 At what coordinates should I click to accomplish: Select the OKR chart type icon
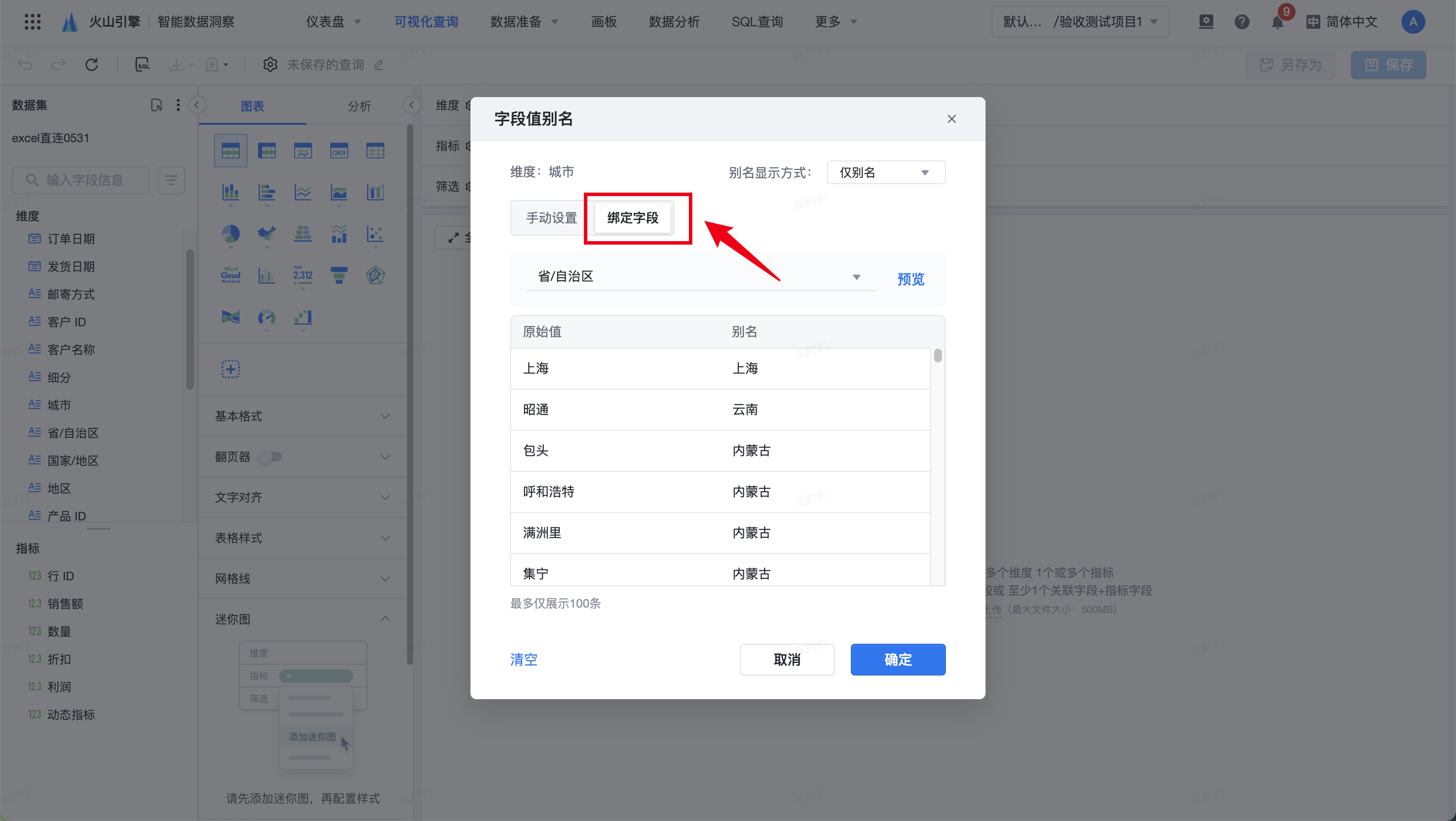339,151
